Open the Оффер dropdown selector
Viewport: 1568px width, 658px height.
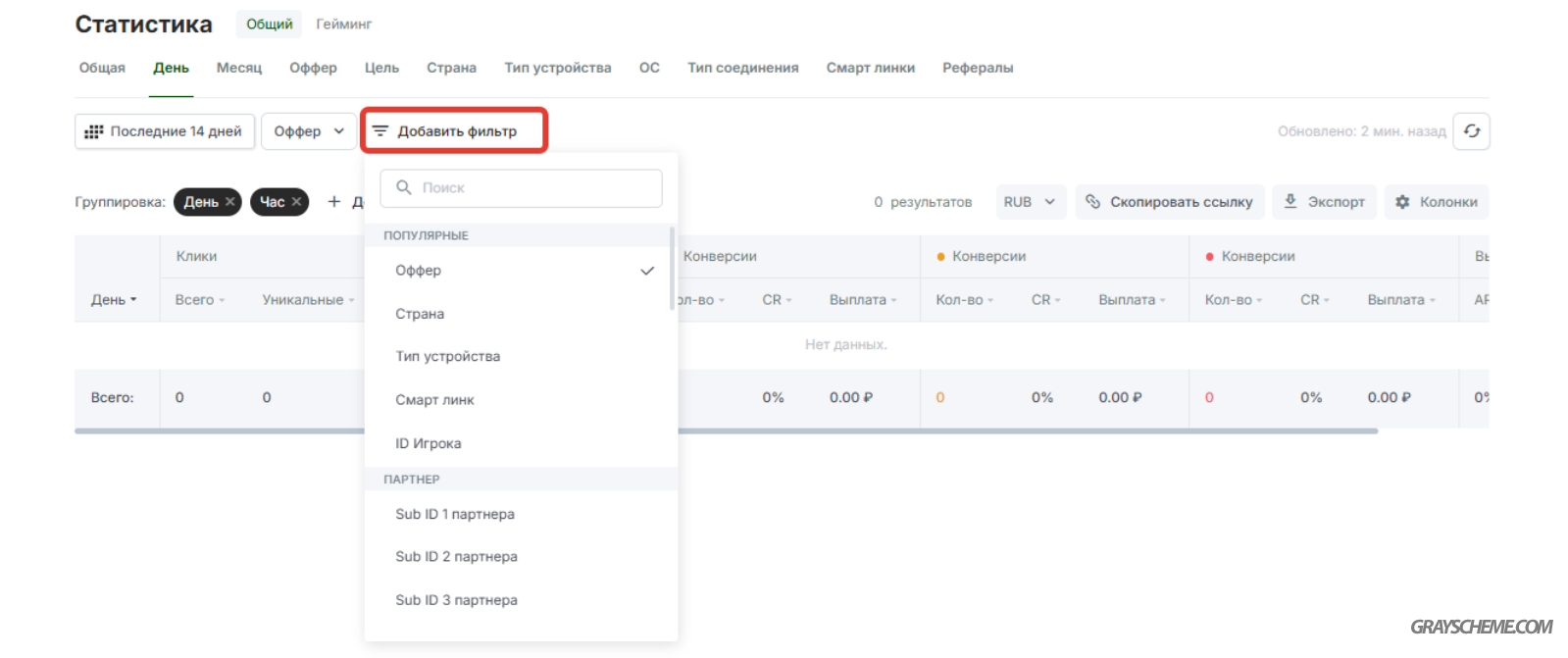(x=308, y=131)
